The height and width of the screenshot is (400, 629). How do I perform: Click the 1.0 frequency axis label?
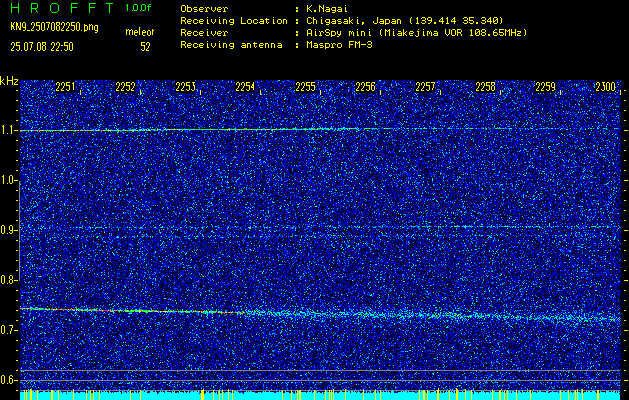[x=9, y=180]
